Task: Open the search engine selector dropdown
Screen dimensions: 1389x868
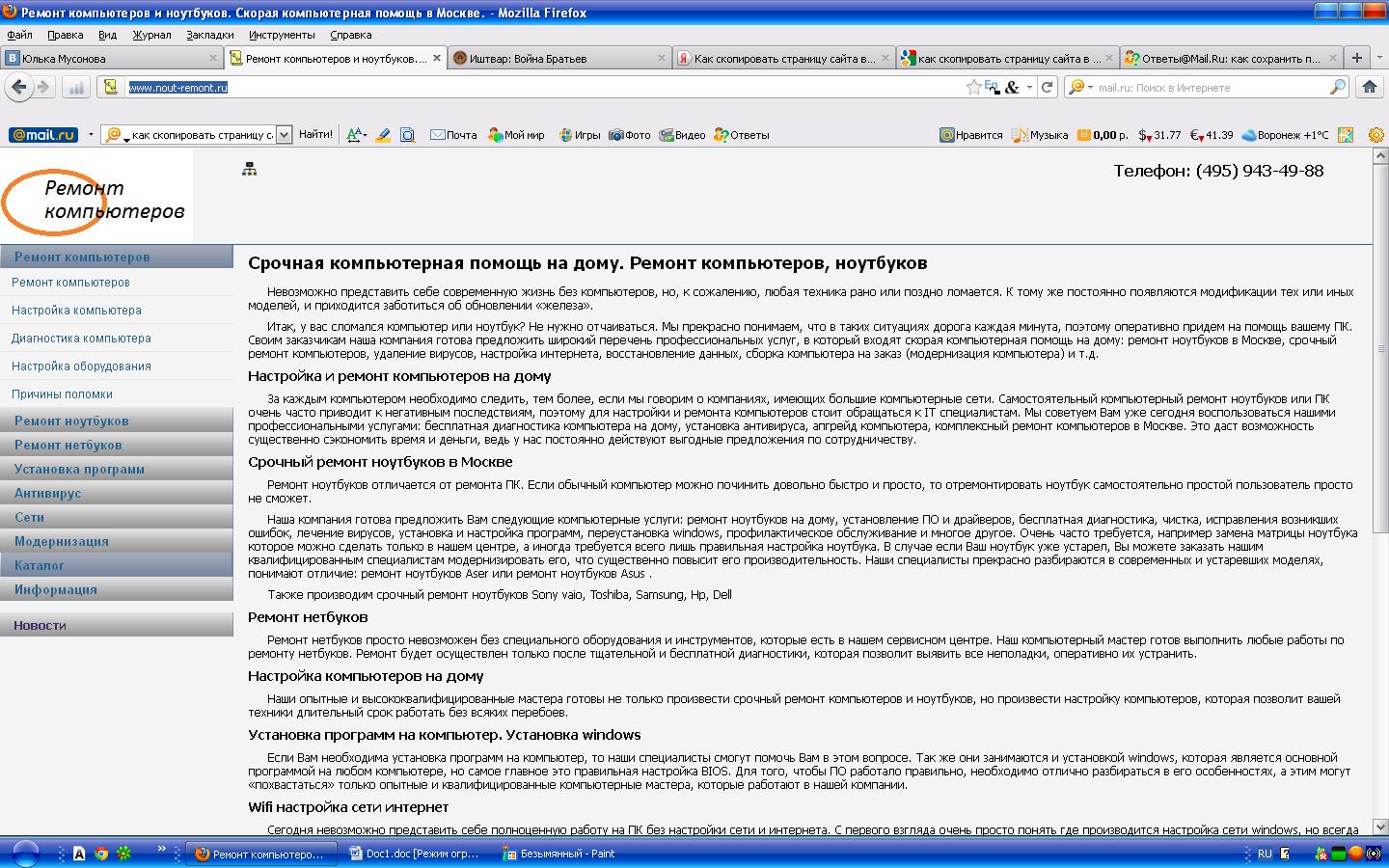Action: tap(1090, 87)
